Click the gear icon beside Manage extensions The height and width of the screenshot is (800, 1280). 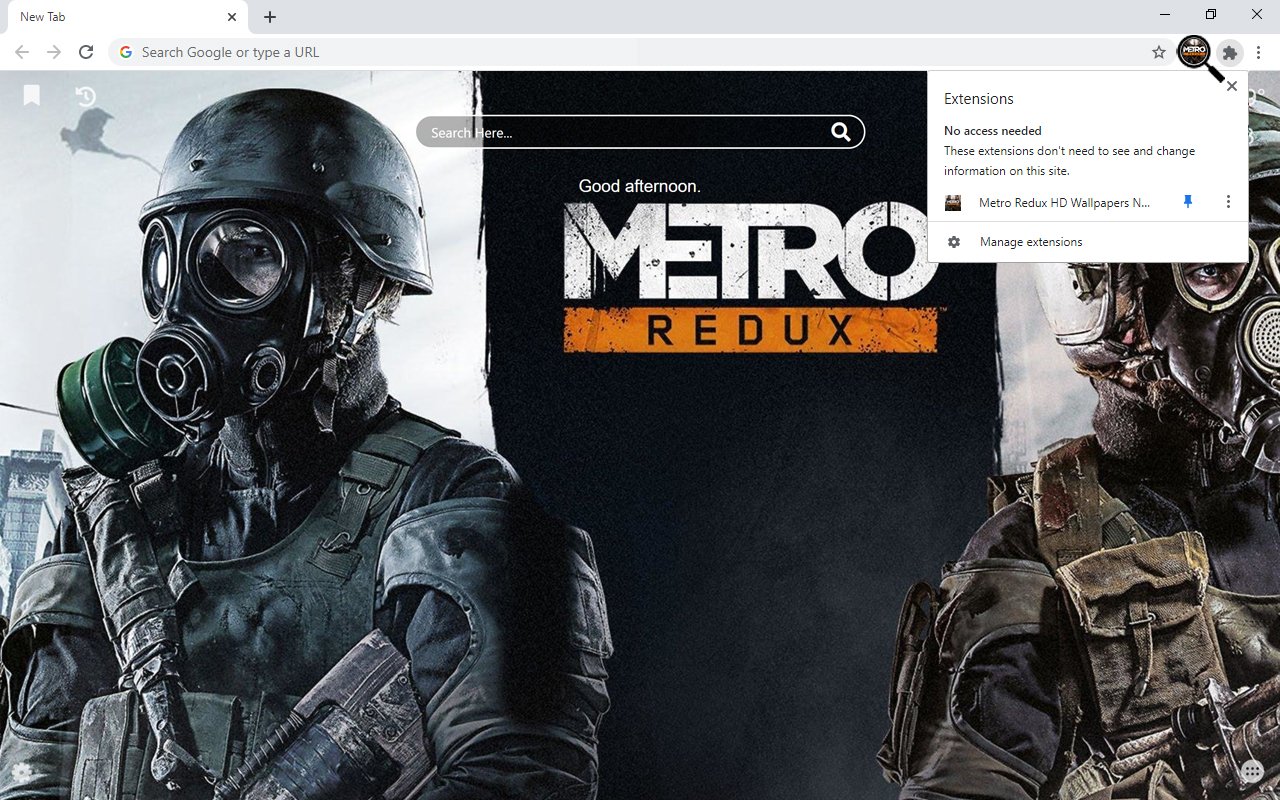click(x=954, y=242)
